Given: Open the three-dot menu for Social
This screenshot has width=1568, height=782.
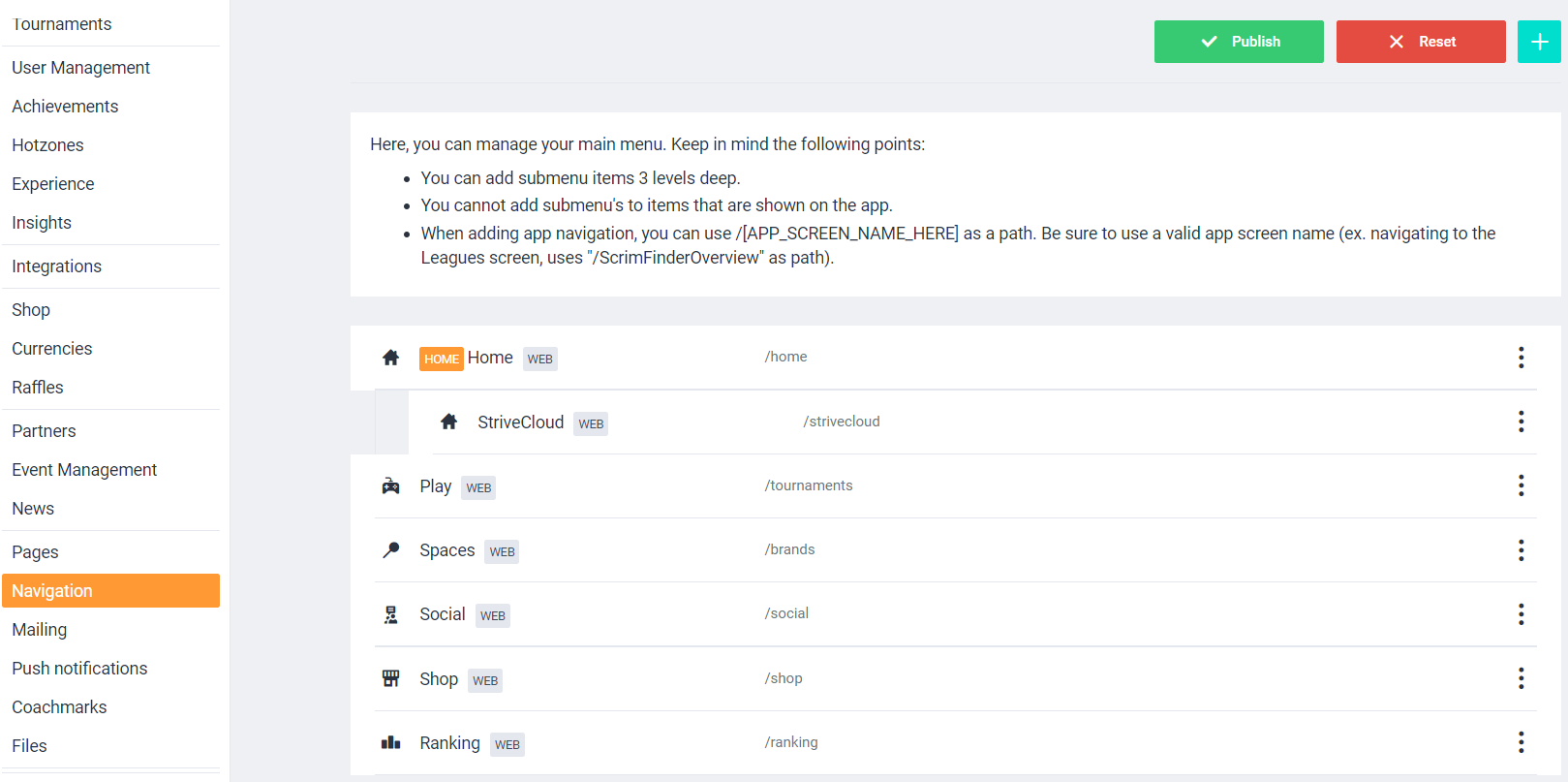Looking at the screenshot, I should coord(1521,614).
